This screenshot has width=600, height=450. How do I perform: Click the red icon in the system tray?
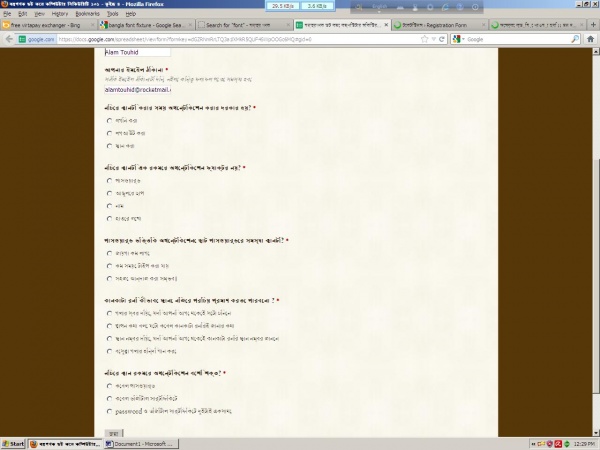tap(558, 444)
